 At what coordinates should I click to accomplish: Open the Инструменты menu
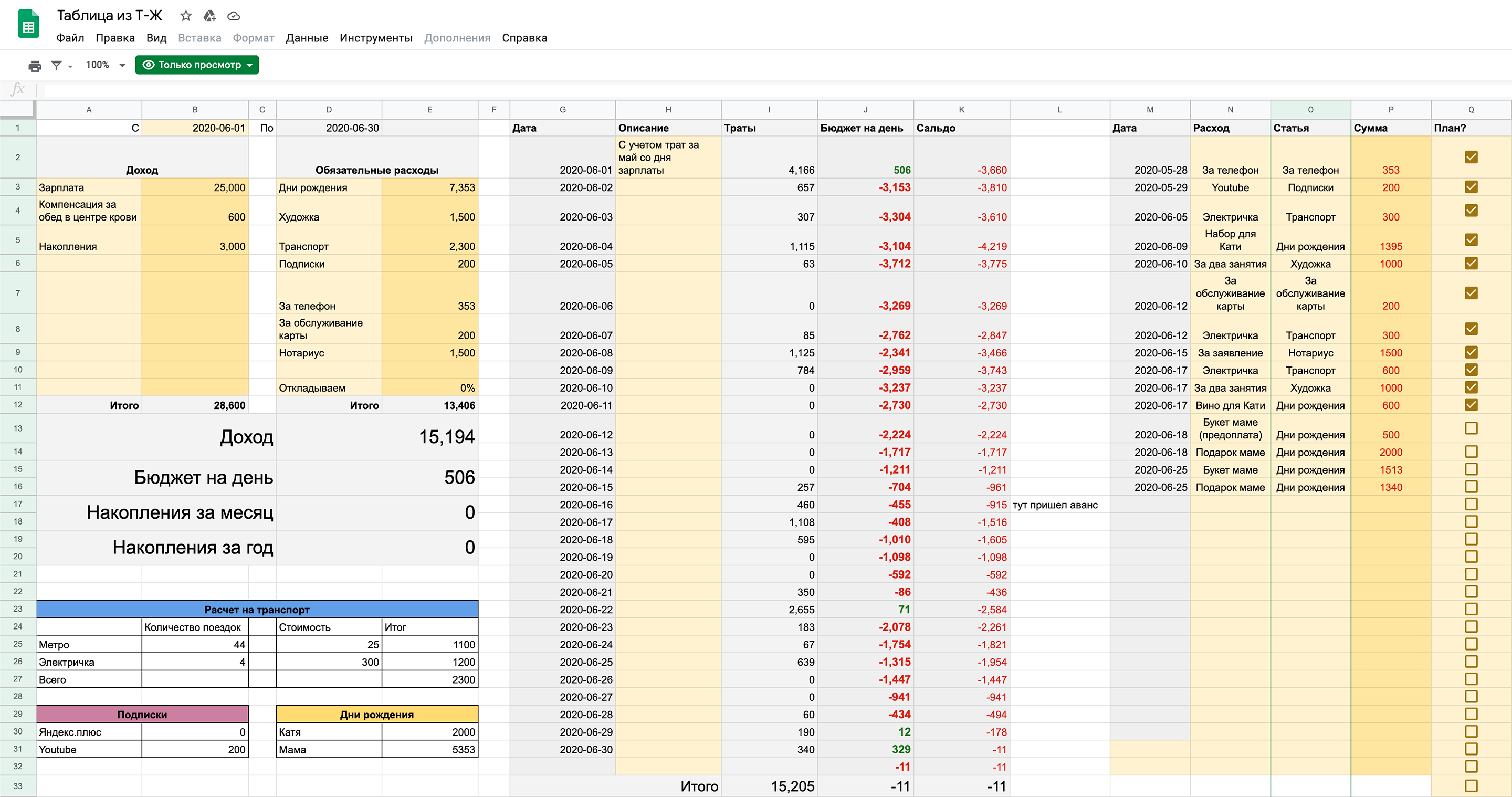coord(376,38)
